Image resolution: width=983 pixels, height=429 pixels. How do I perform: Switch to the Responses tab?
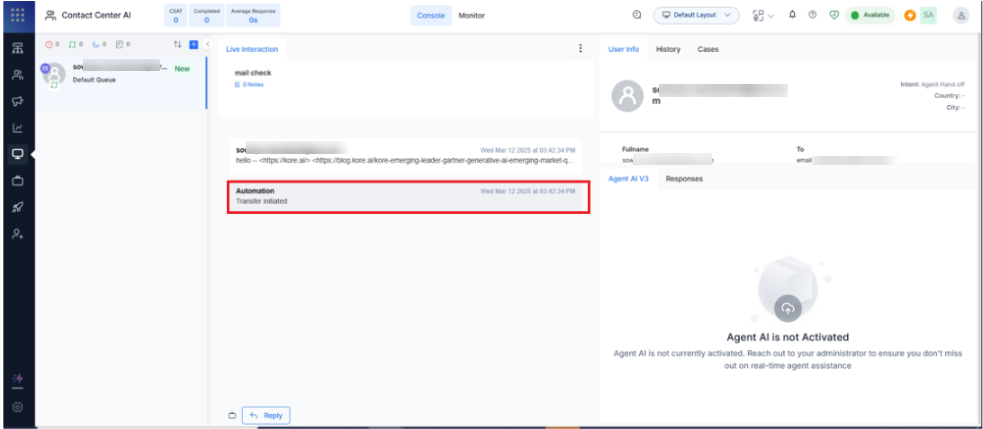(x=684, y=178)
